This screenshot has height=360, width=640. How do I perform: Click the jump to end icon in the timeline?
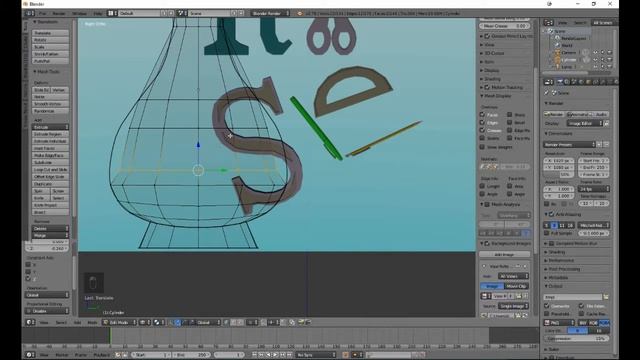point(290,355)
